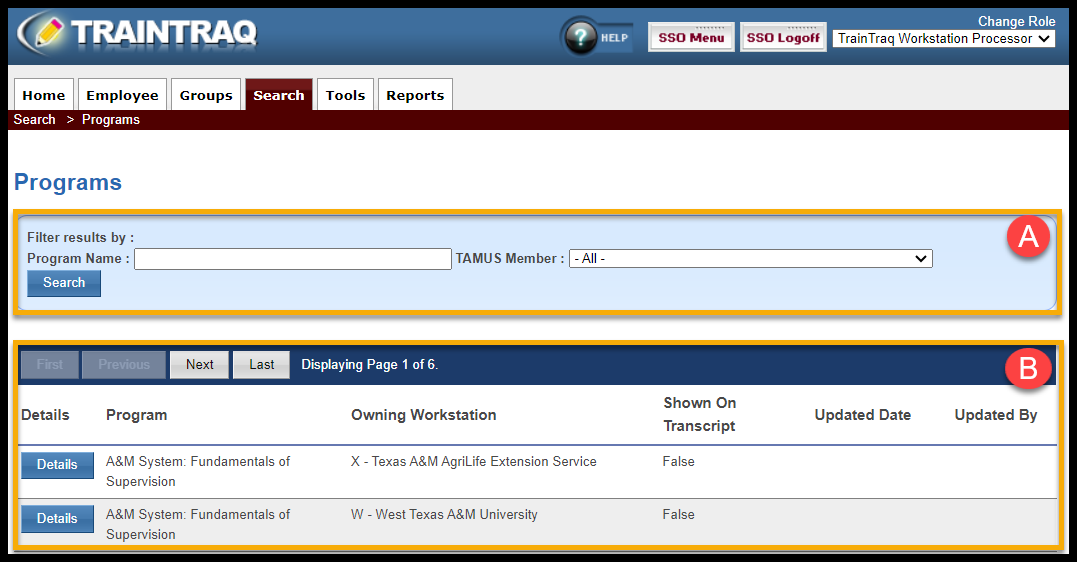Jump to the Last results page
The width and height of the screenshot is (1077, 562).
pos(261,365)
